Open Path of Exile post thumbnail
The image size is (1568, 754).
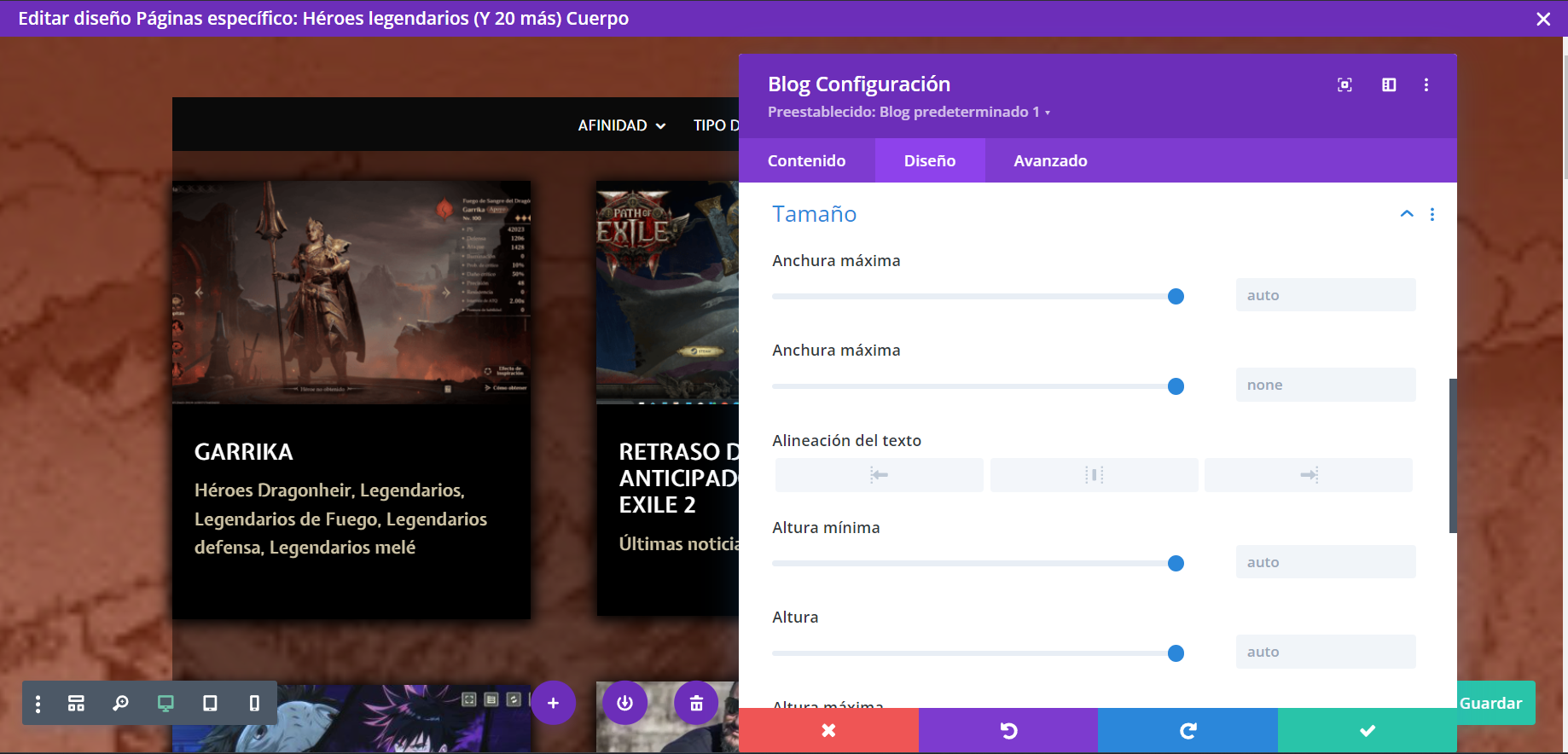(x=667, y=293)
